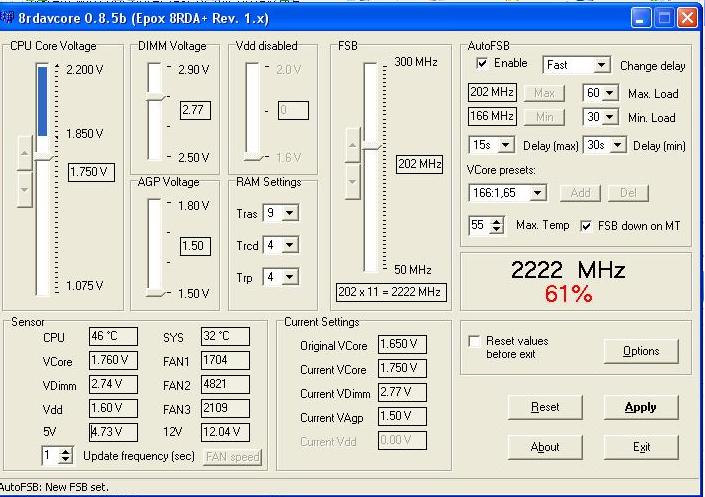Click FSB down arrow button

point(353,182)
